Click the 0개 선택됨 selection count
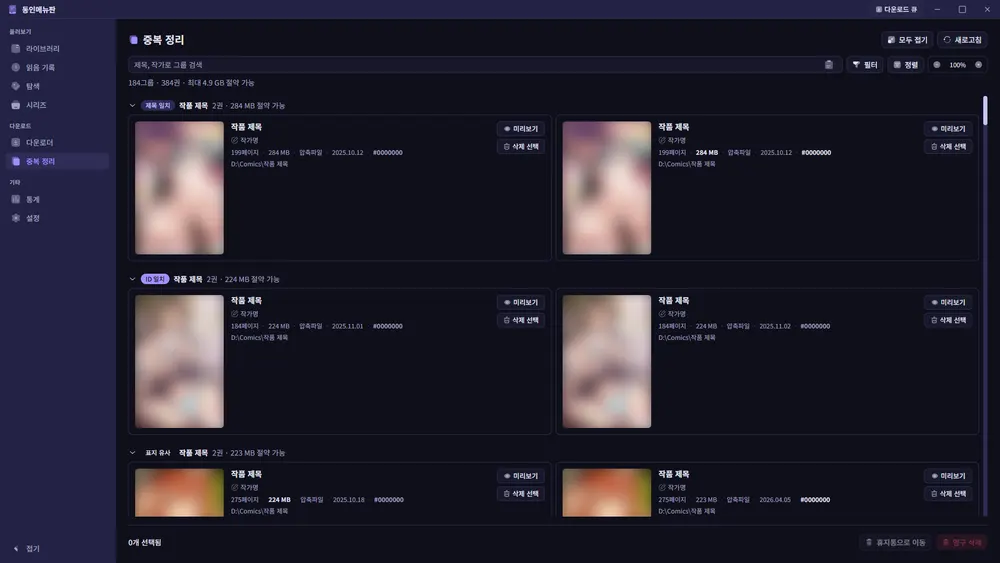Image resolution: width=1000 pixels, height=563 pixels. click(145, 543)
